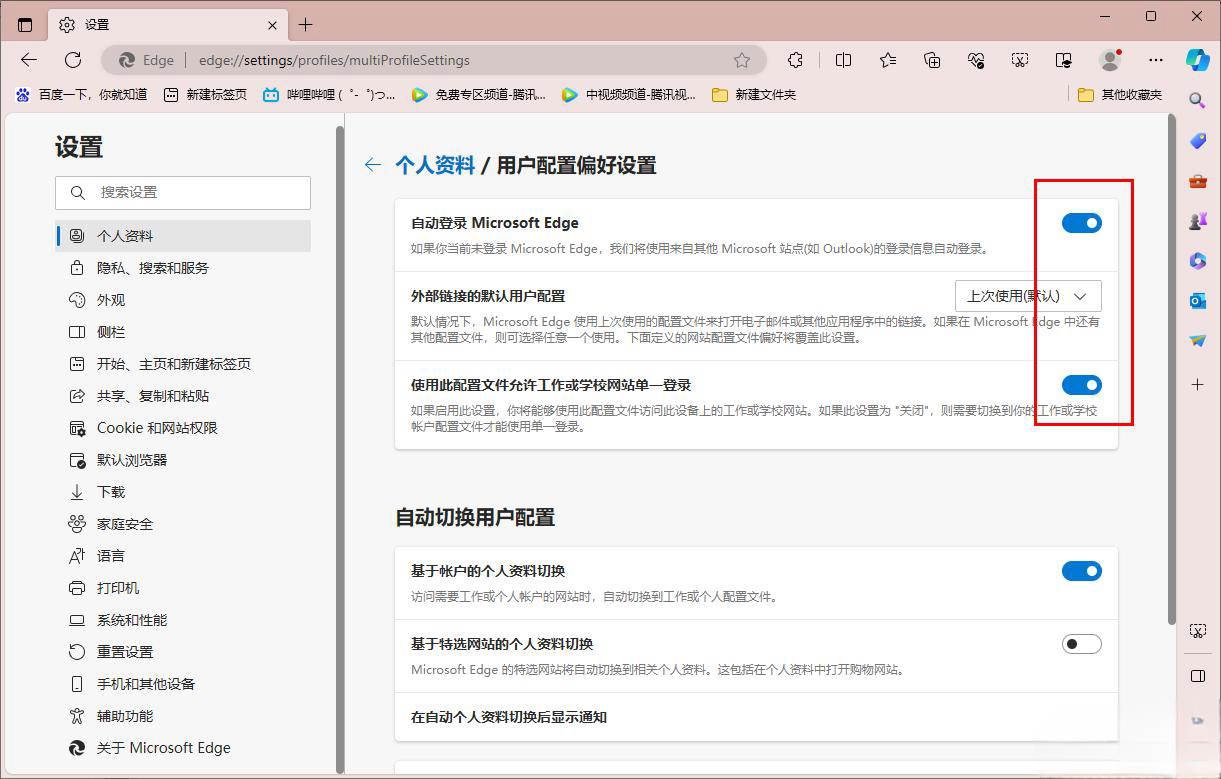The width and height of the screenshot is (1221, 779).
Task: Open the Tools briefcase sidebar icon
Action: click(1198, 181)
